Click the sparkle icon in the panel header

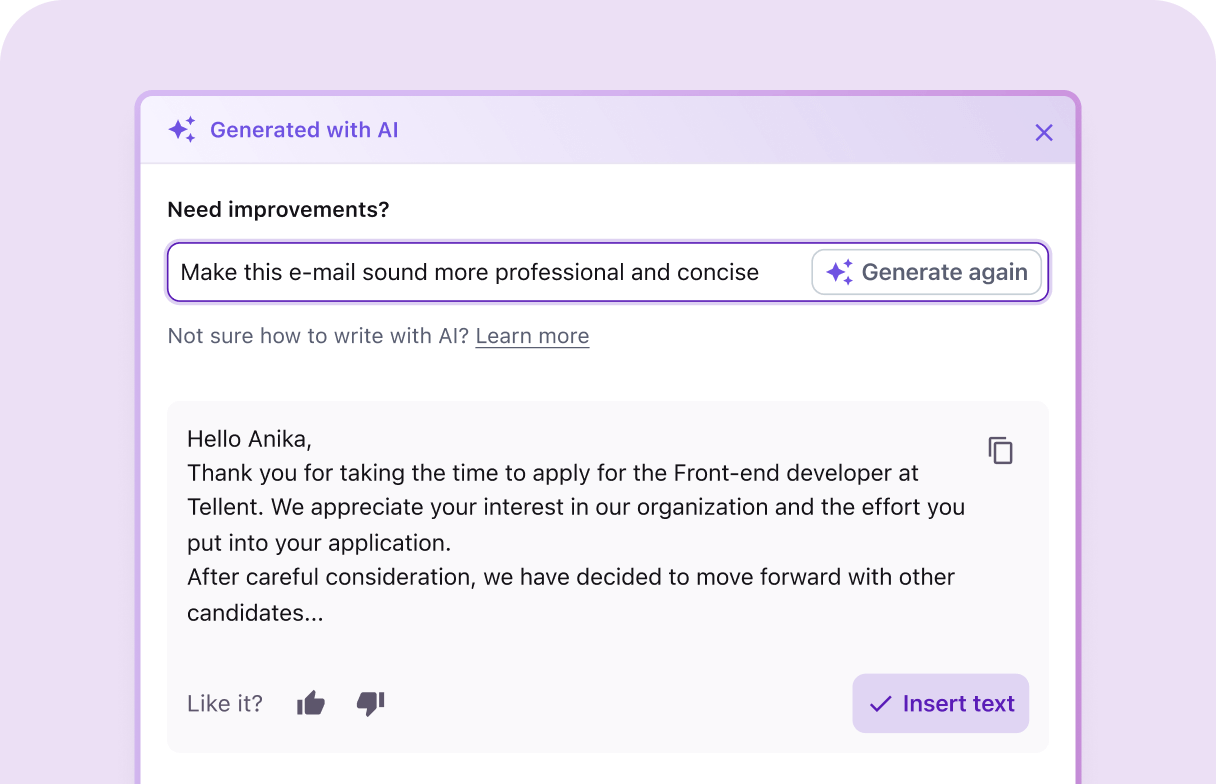182,130
